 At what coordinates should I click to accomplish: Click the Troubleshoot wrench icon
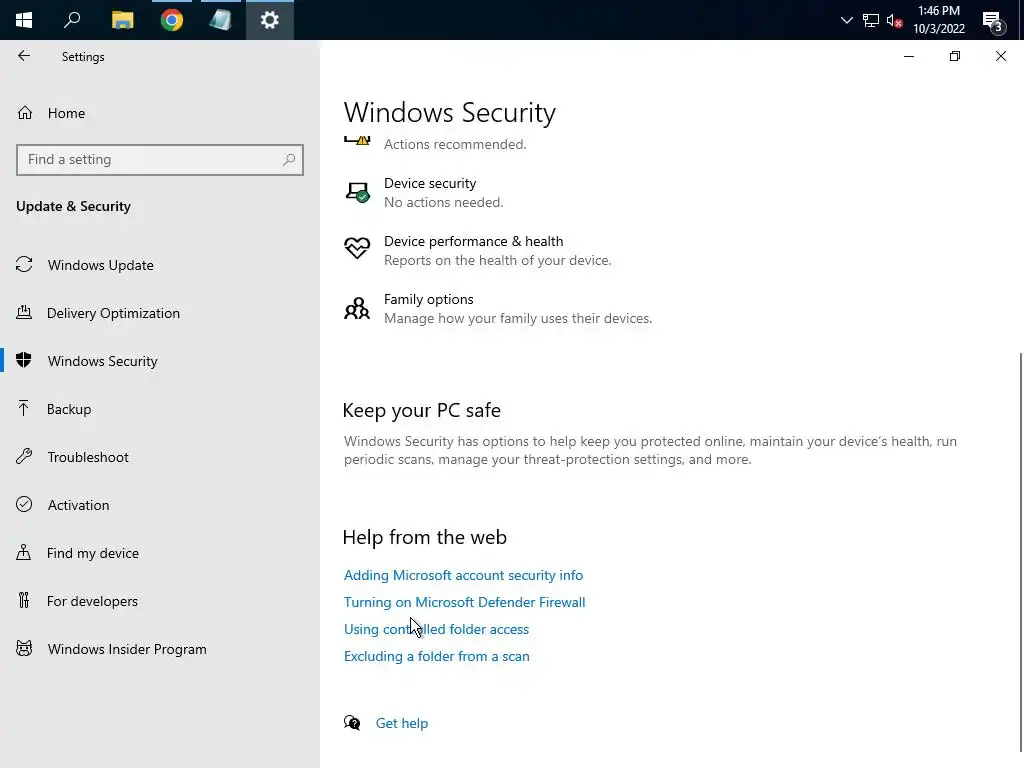(24, 456)
